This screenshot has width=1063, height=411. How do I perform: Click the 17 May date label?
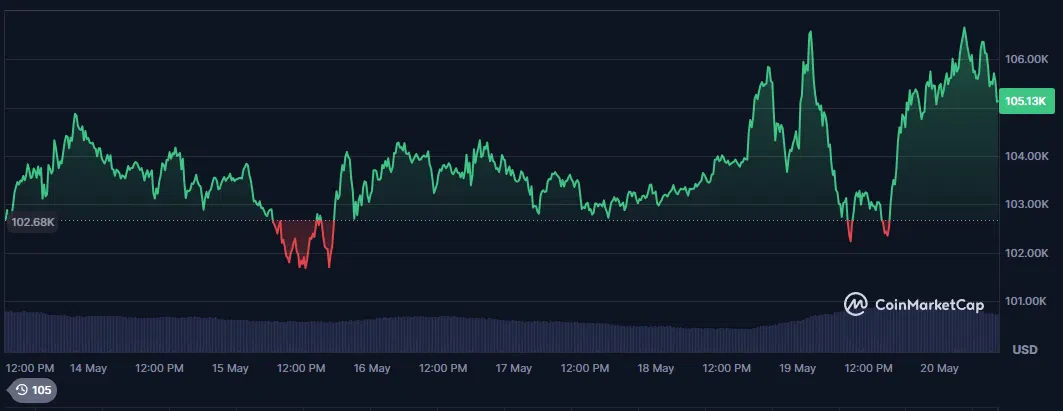(513, 368)
